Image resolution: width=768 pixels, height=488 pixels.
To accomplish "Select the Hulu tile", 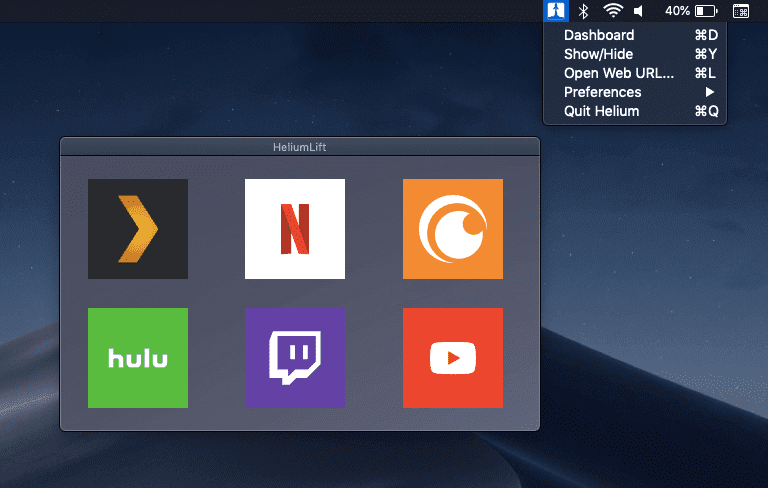I will [138, 358].
